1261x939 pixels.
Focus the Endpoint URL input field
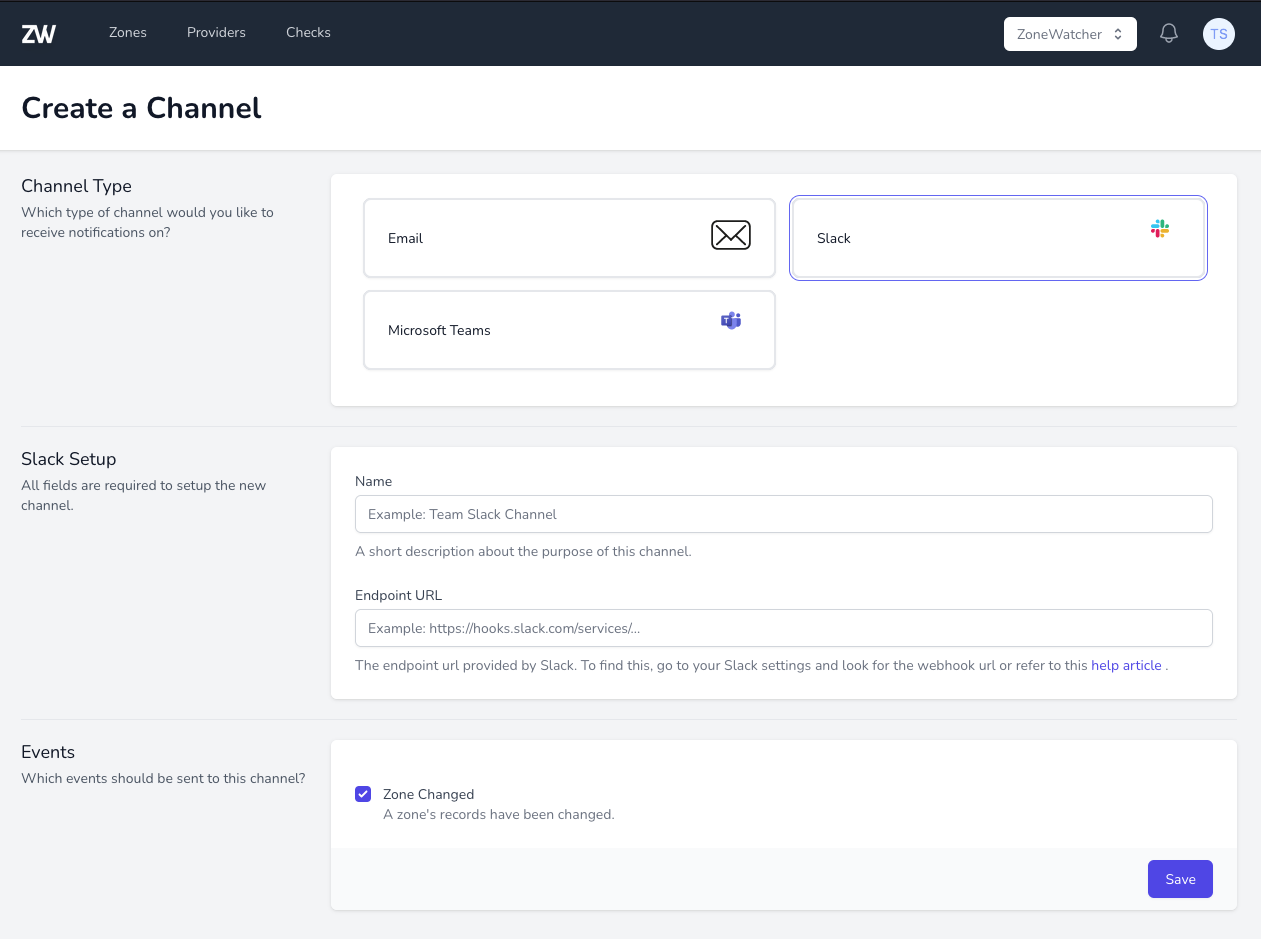[783, 628]
